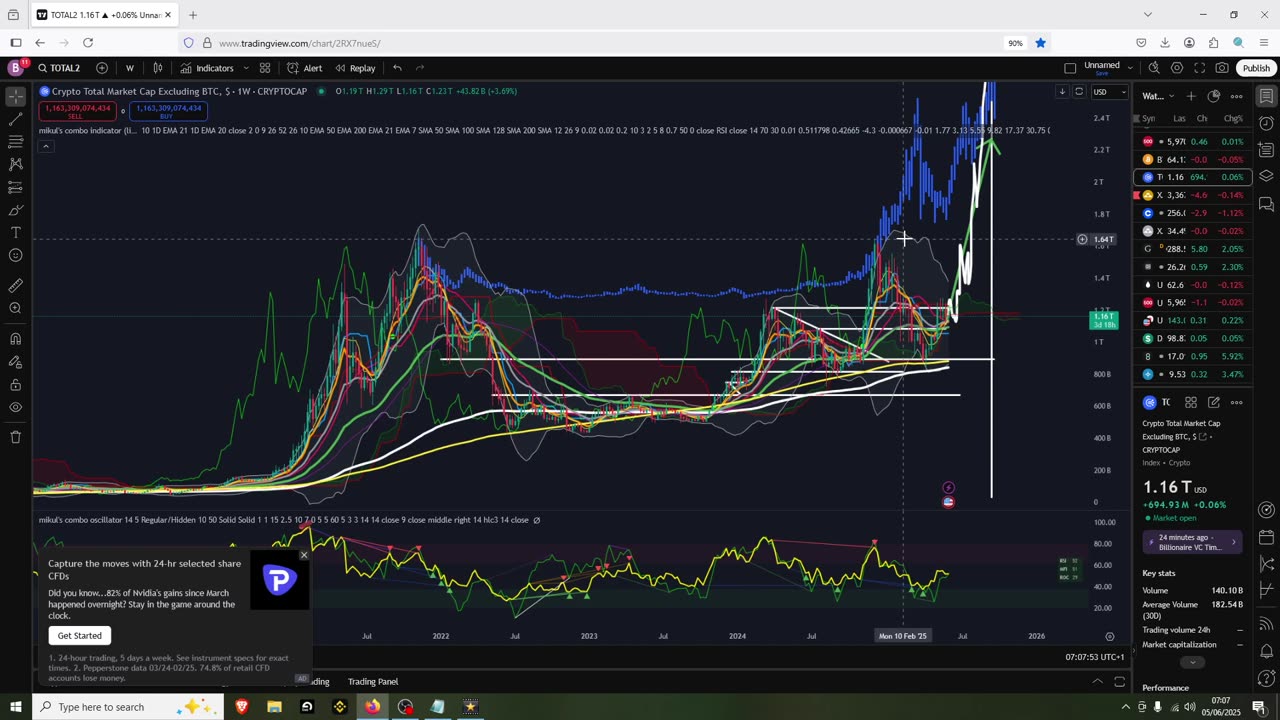
Task: Open the patterns drawing tool
Action: point(15,164)
